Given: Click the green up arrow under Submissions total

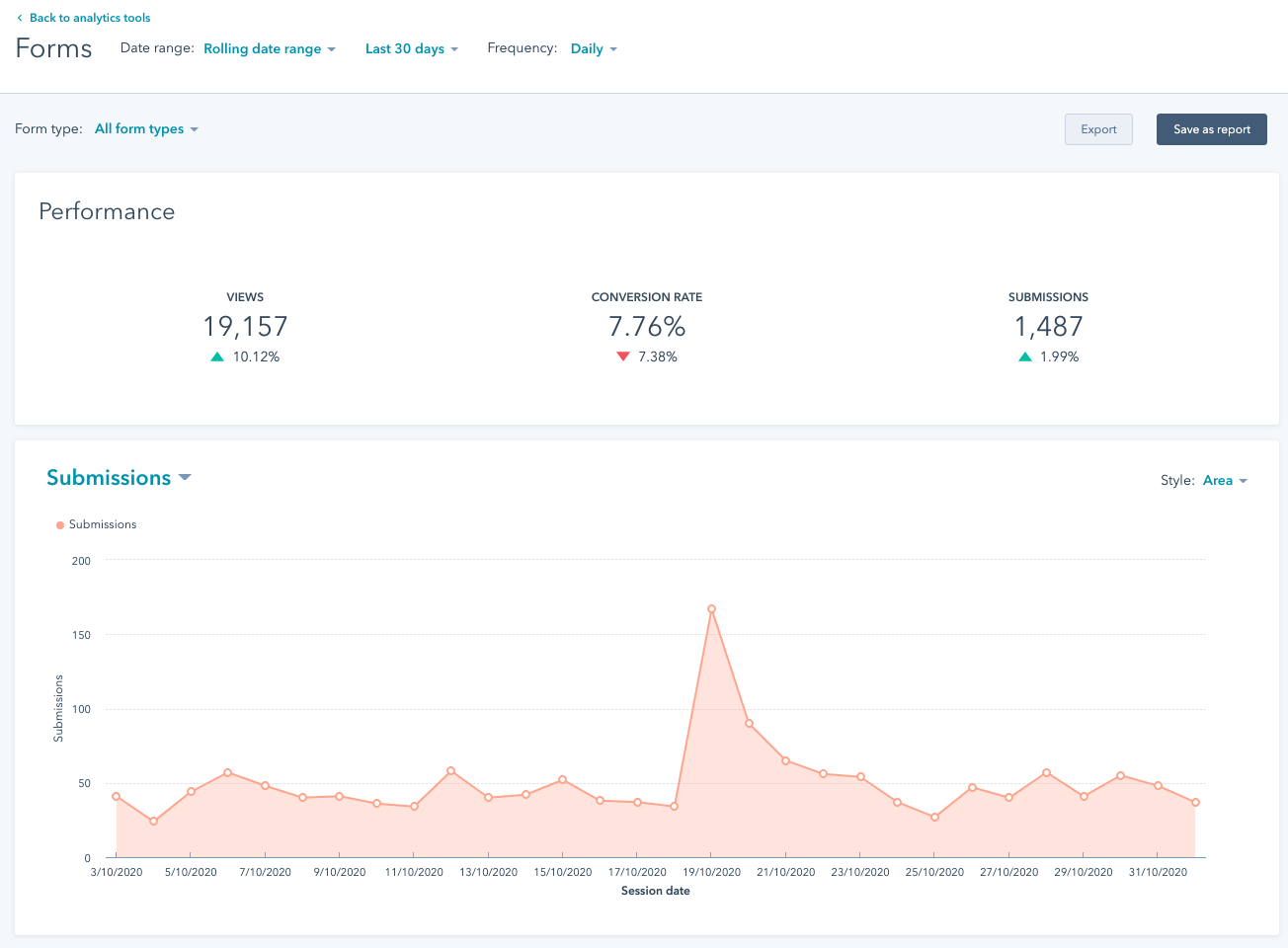Looking at the screenshot, I should pos(1025,357).
